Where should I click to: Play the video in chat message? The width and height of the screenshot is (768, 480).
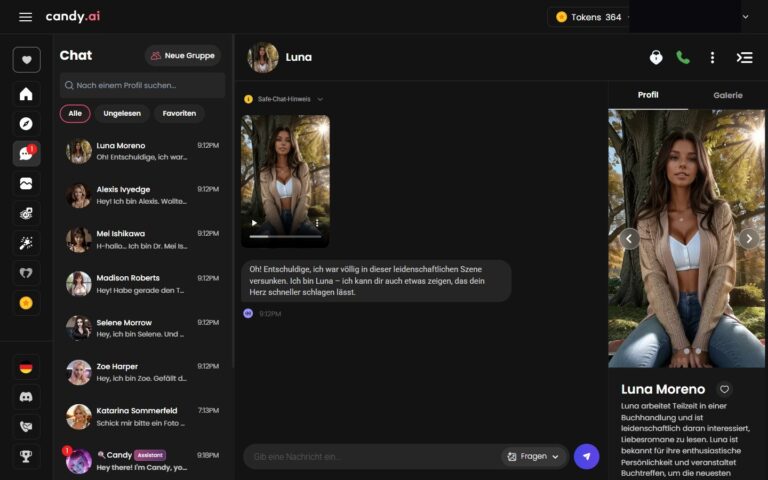pyautogui.click(x=254, y=223)
